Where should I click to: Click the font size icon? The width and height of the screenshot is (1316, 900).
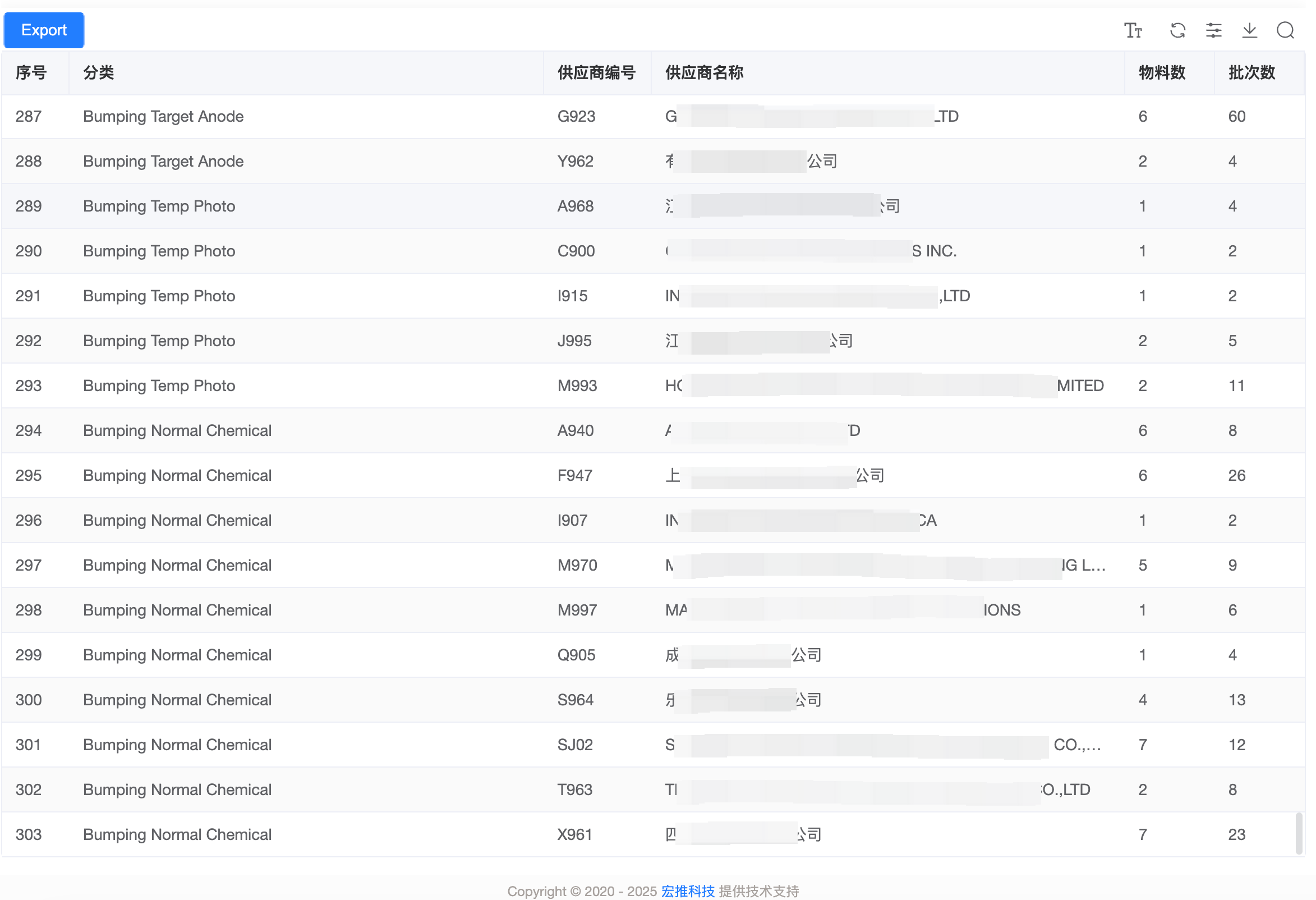[x=1133, y=30]
